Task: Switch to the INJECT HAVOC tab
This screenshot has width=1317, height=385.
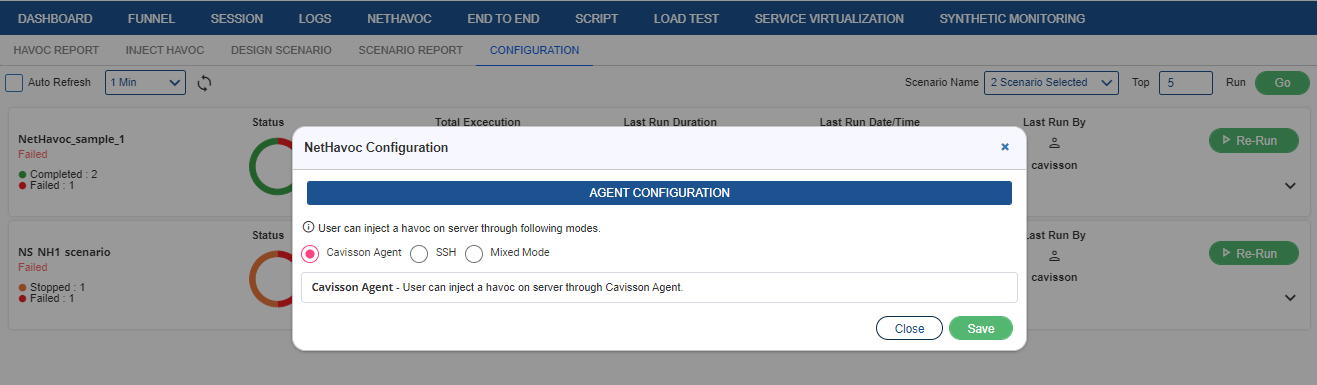Action: coord(164,50)
